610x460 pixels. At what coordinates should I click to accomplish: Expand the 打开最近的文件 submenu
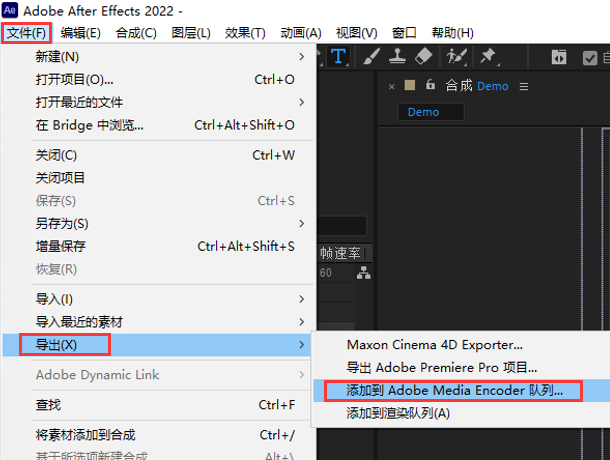click(158, 102)
